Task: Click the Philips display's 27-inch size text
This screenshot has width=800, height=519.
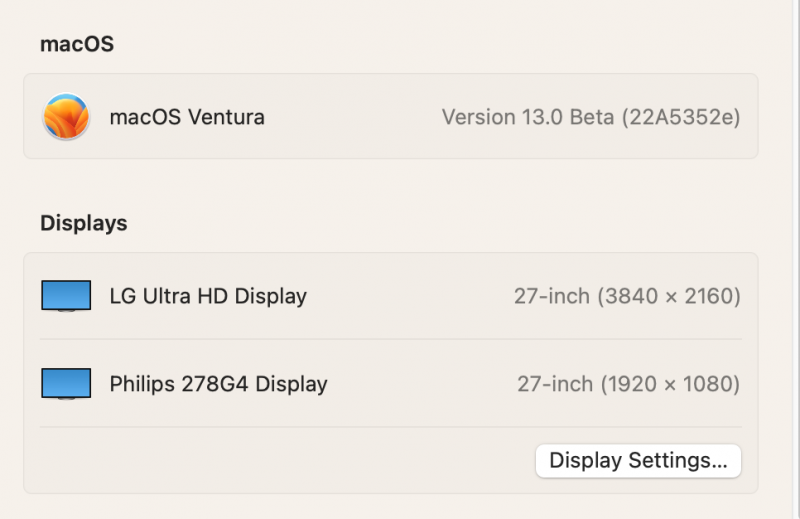Action: tap(555, 384)
